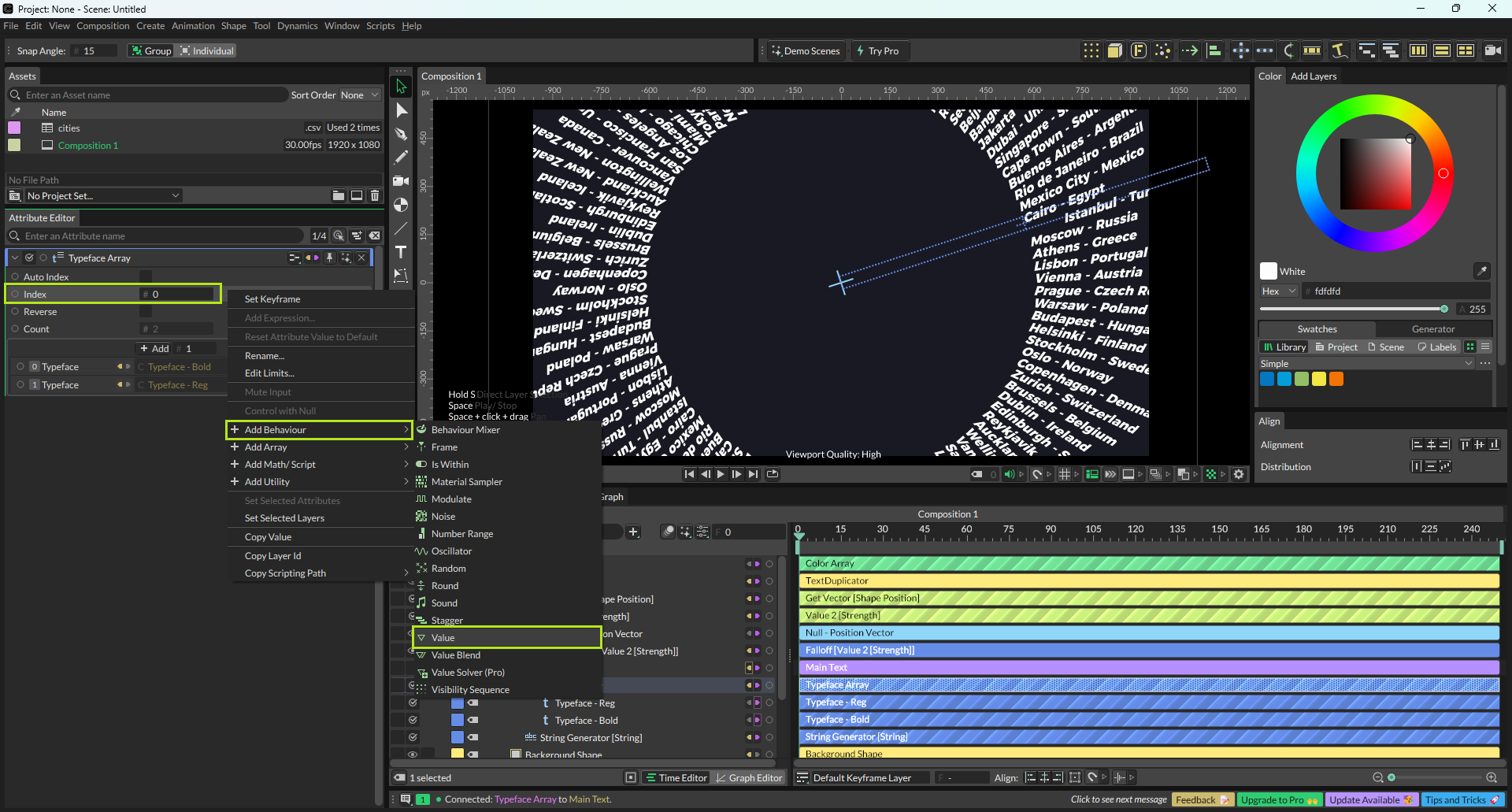Toggle visibility of Background Shape layer

(x=412, y=754)
